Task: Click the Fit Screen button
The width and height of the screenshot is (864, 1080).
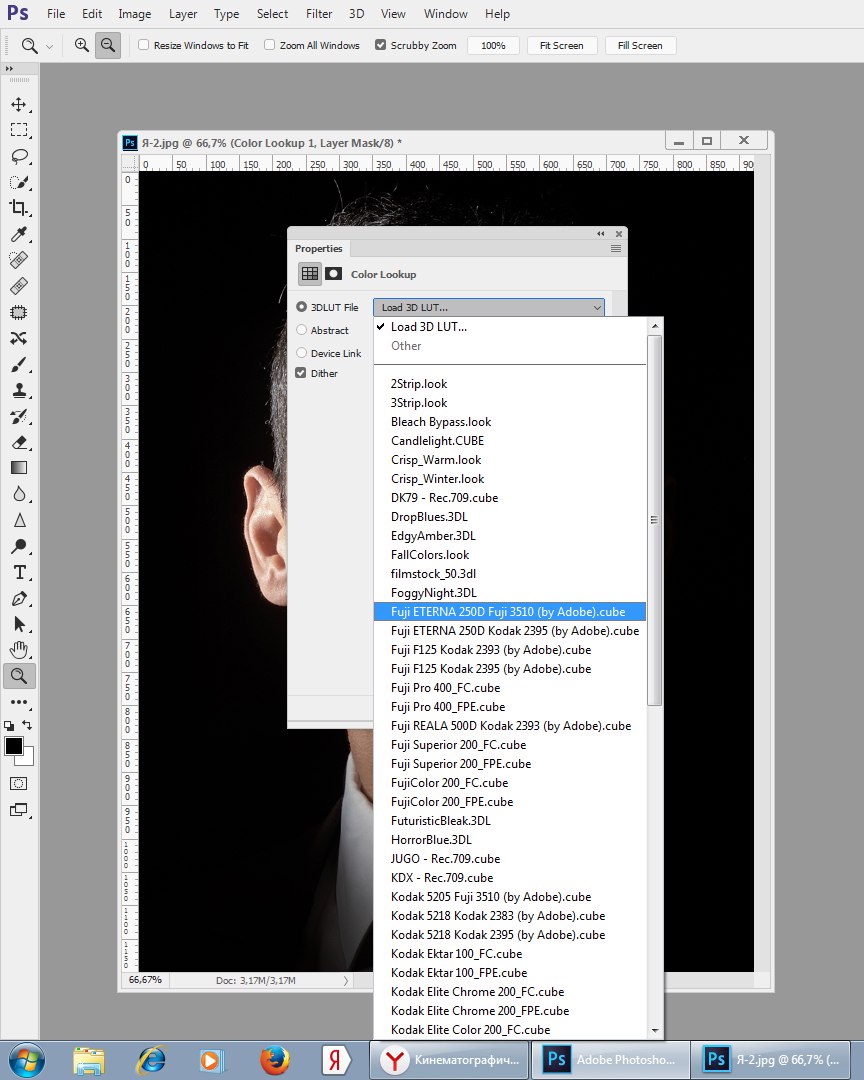Action: pos(562,45)
